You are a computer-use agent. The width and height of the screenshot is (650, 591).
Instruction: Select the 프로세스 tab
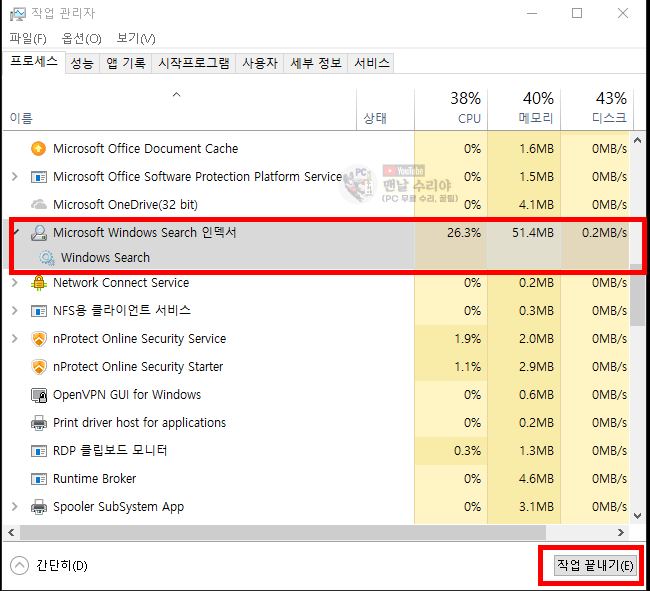[x=34, y=62]
